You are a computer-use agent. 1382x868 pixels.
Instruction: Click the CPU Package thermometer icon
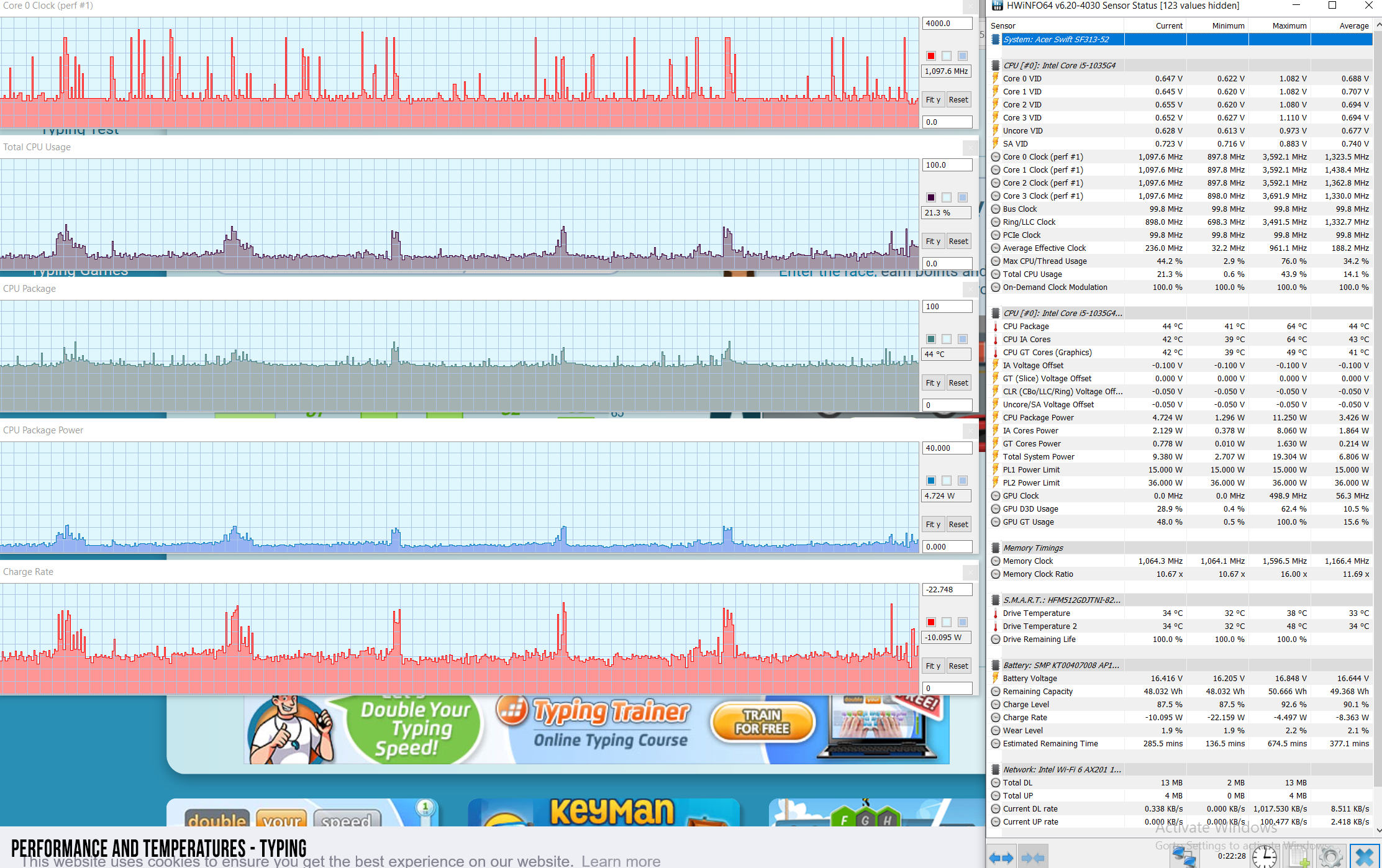pyautogui.click(x=996, y=326)
